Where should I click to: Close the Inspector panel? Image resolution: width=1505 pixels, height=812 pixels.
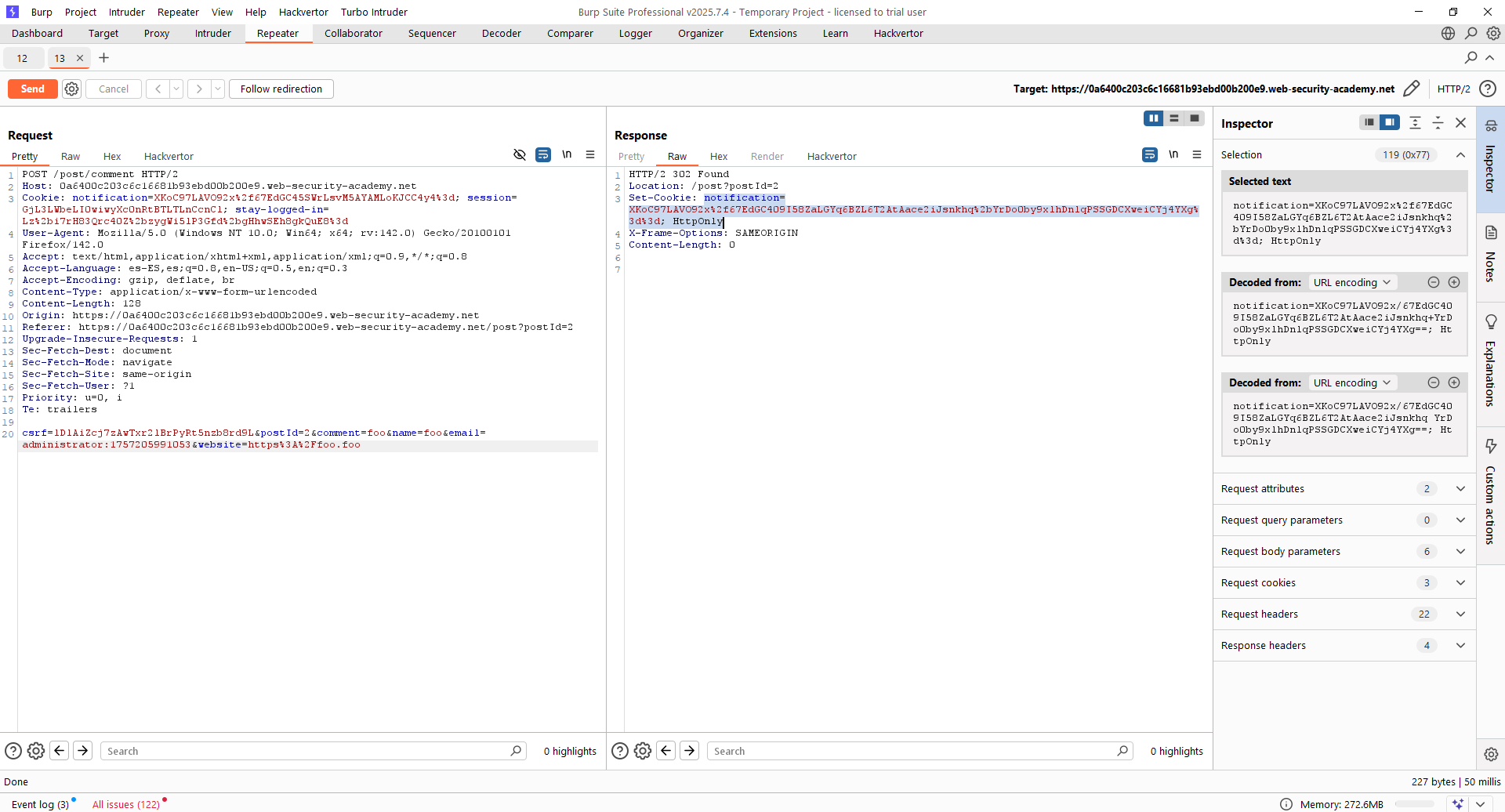point(1460,123)
